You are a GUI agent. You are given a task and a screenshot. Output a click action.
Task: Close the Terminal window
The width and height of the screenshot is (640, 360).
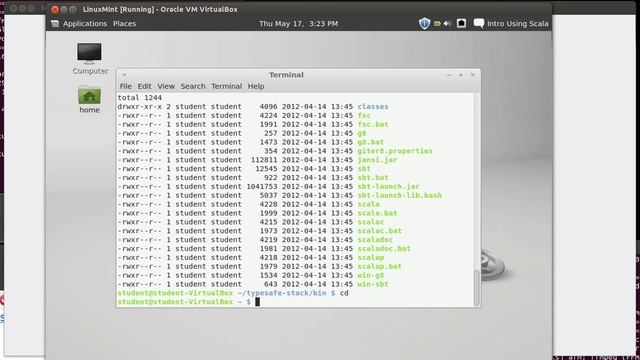pyautogui.click(x=472, y=75)
